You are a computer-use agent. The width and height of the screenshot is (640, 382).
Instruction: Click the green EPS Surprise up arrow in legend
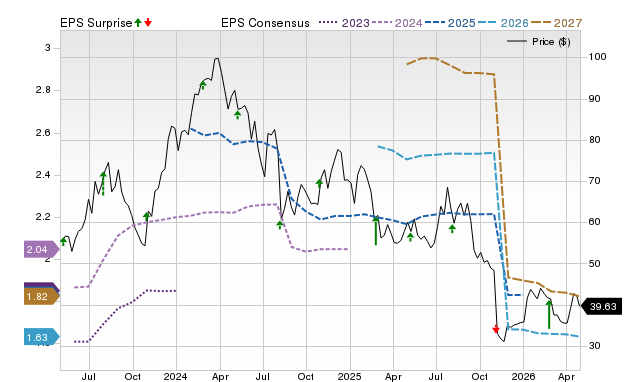[138, 22]
